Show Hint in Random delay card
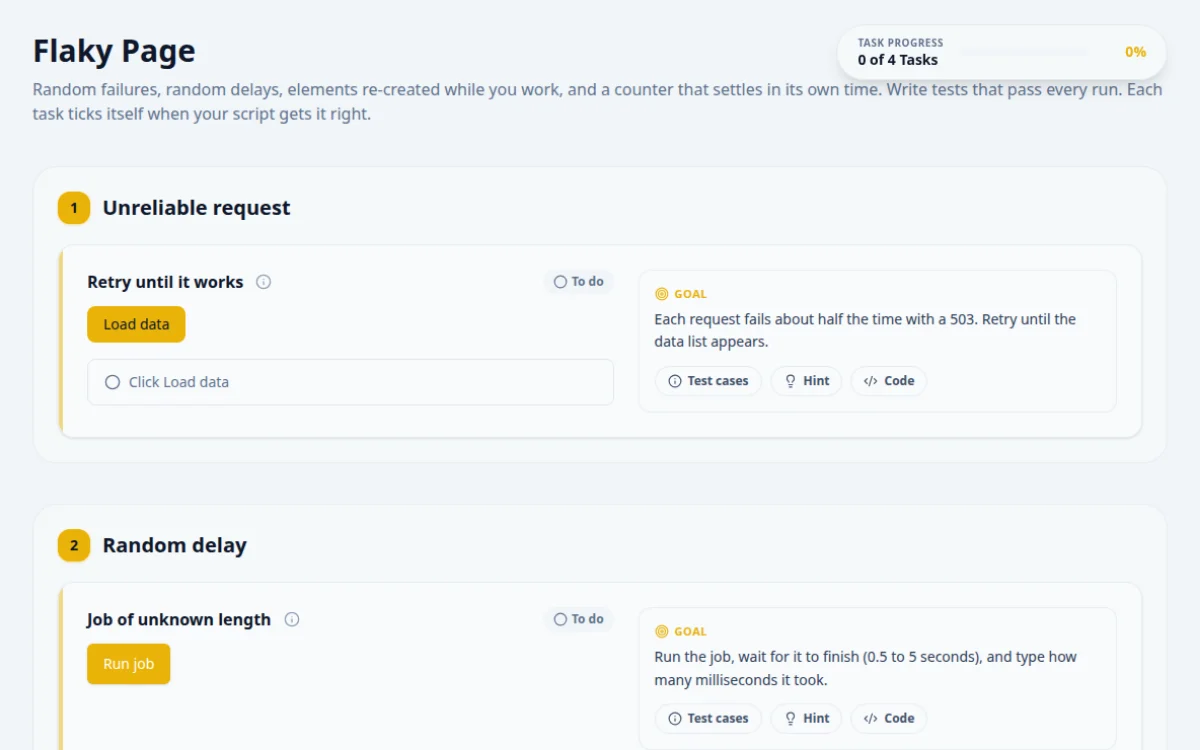The width and height of the screenshot is (1200, 750). coord(806,718)
